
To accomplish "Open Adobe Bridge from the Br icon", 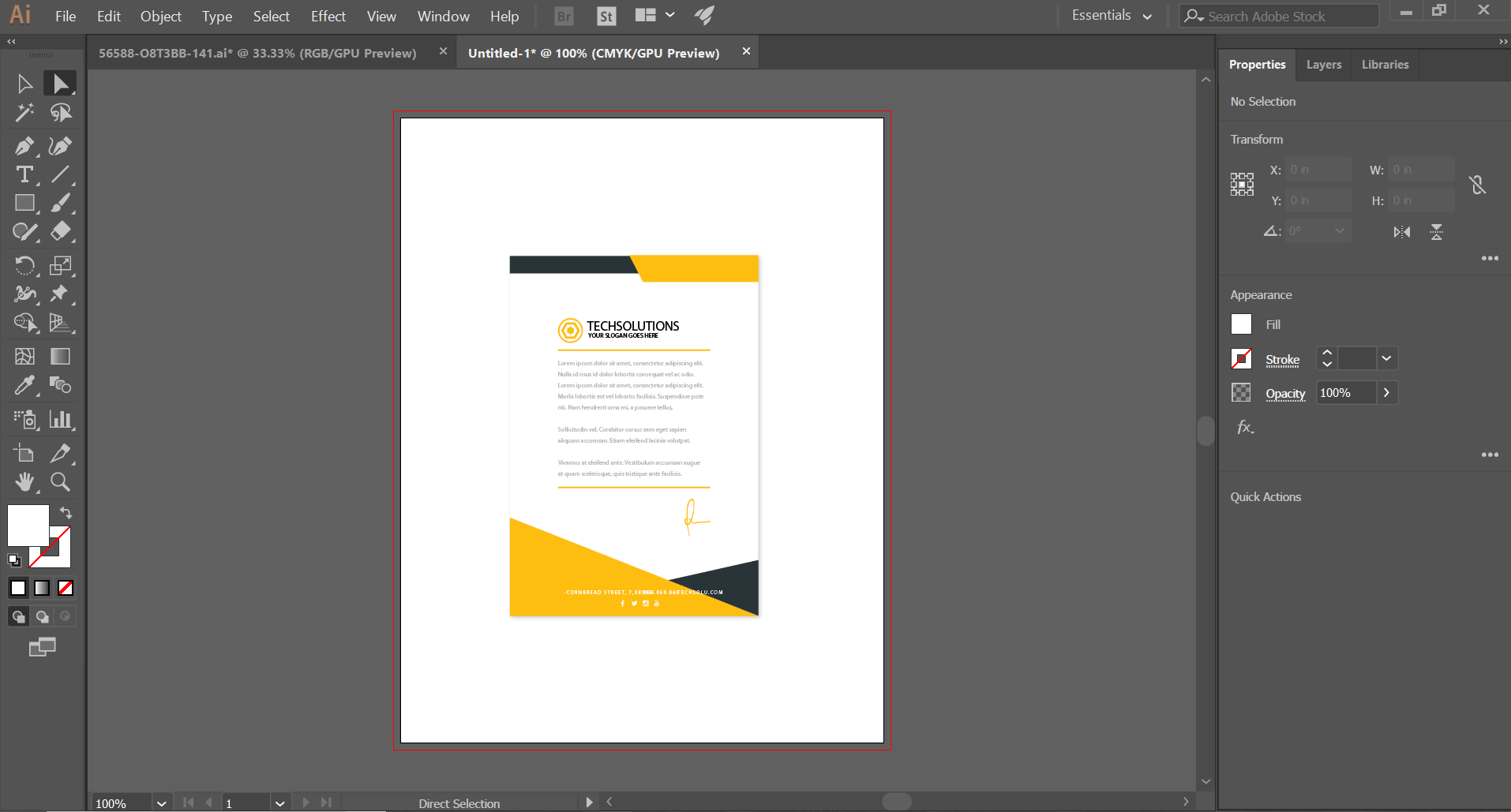I will [x=564, y=16].
